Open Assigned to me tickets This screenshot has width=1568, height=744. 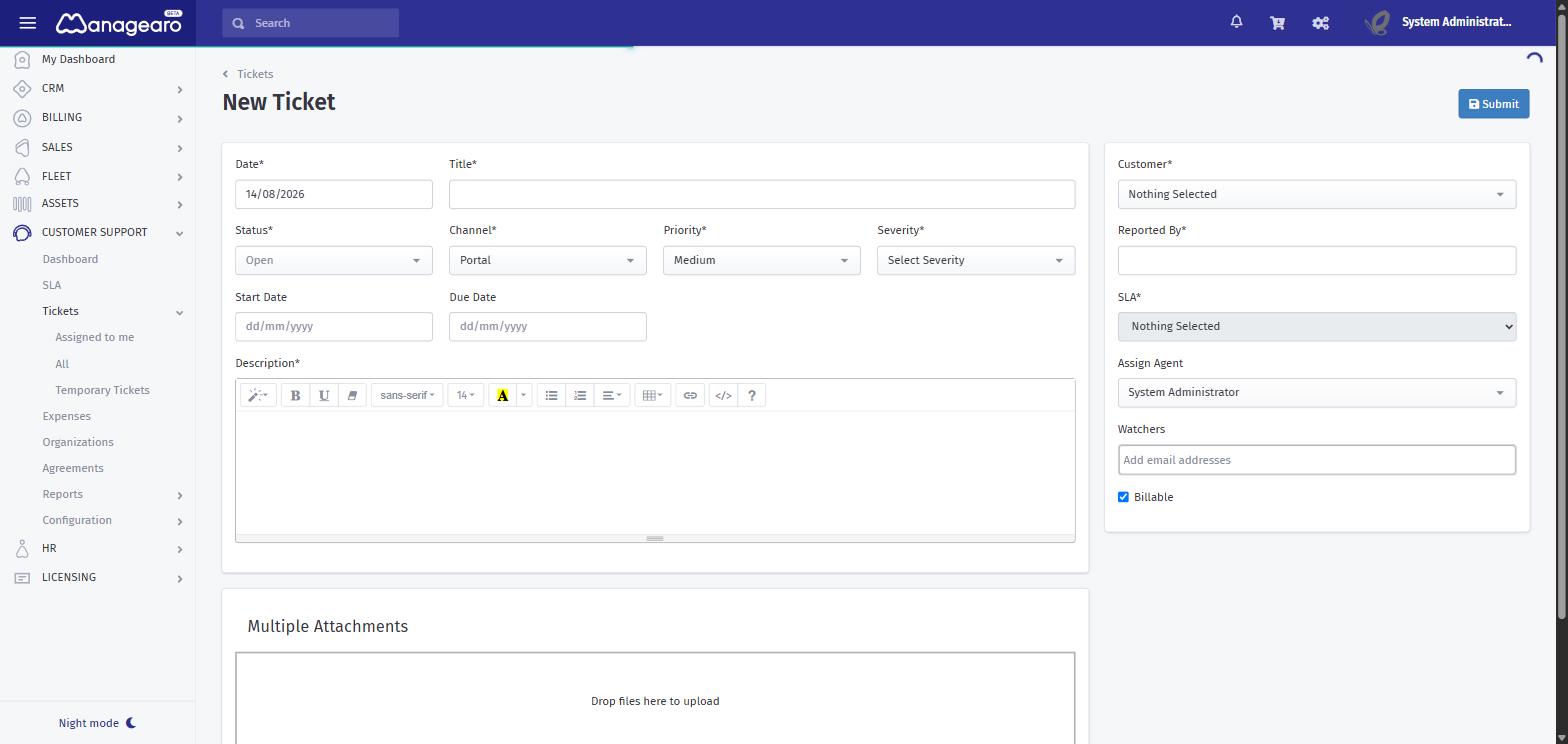pyautogui.click(x=95, y=337)
